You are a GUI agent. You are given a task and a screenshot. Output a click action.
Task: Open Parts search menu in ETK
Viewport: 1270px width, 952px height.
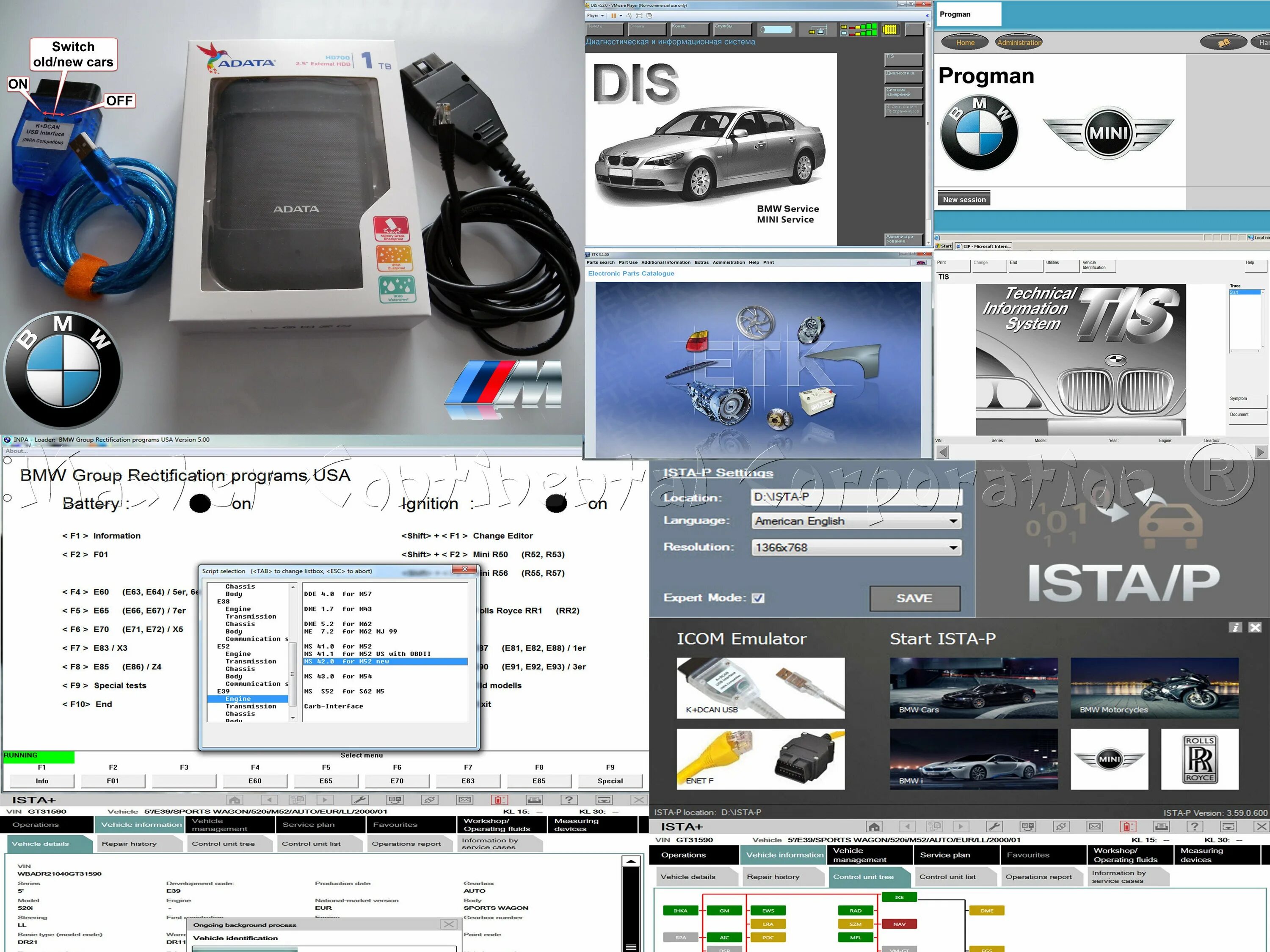tap(600, 262)
